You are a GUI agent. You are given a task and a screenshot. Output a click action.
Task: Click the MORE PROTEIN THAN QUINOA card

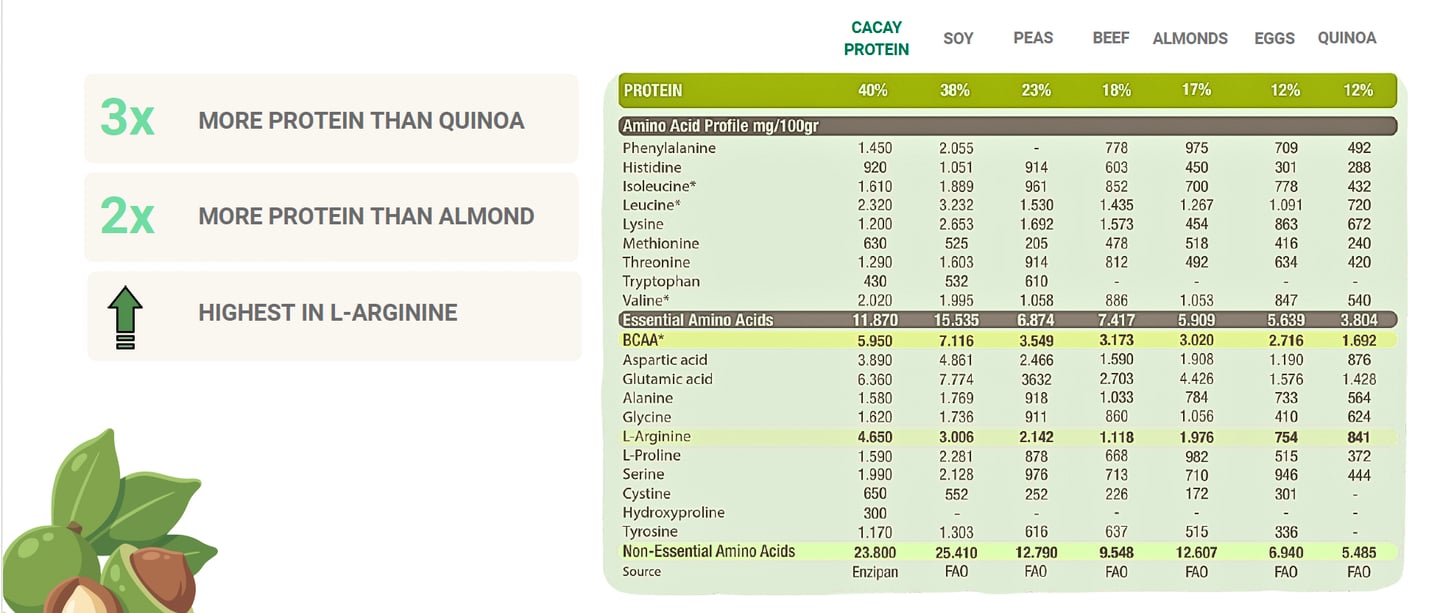pyautogui.click(x=331, y=118)
